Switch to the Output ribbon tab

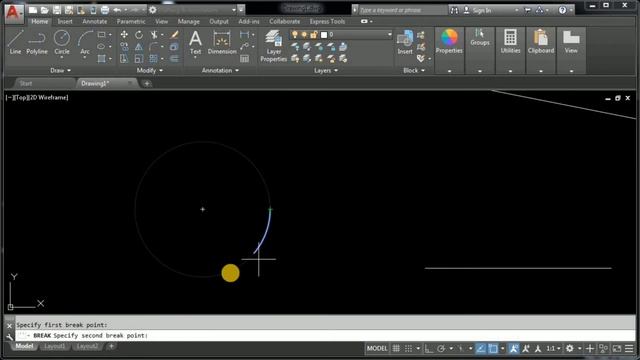(x=219, y=21)
